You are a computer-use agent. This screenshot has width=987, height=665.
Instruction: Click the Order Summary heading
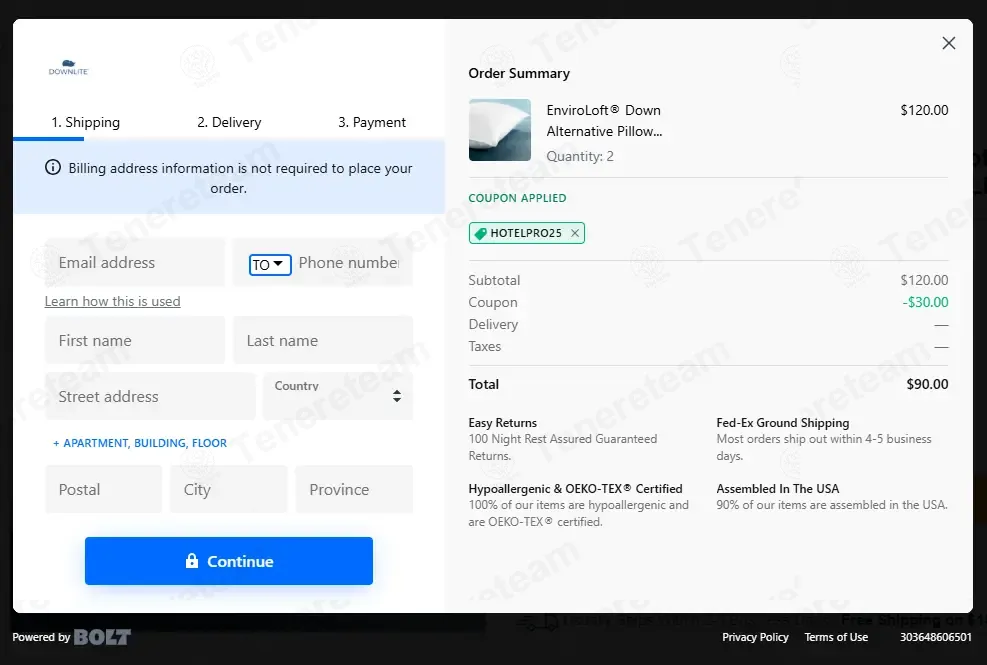click(x=519, y=74)
